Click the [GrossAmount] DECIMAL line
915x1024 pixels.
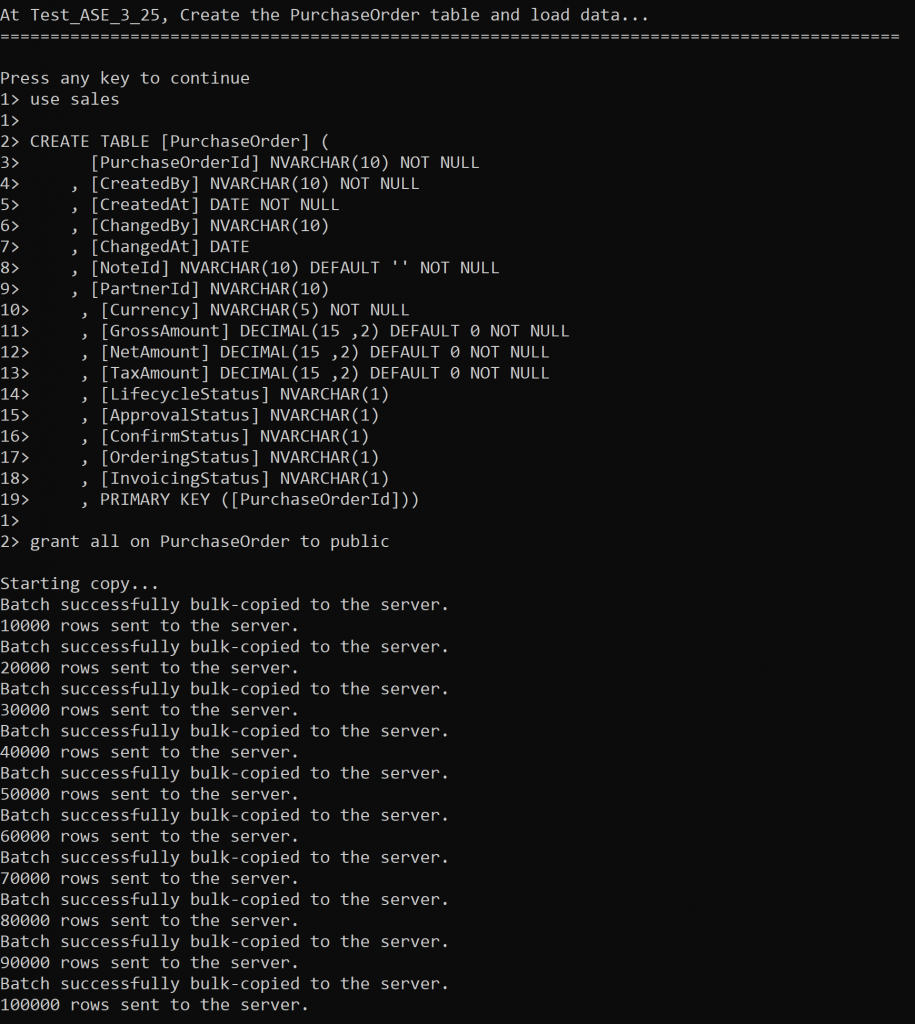point(325,331)
